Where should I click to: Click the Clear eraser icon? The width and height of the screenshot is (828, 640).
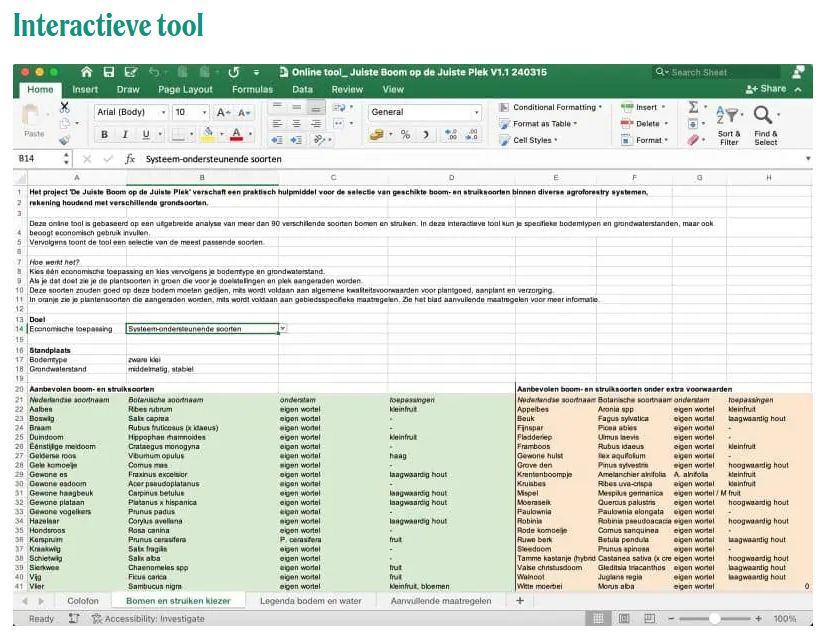point(693,140)
